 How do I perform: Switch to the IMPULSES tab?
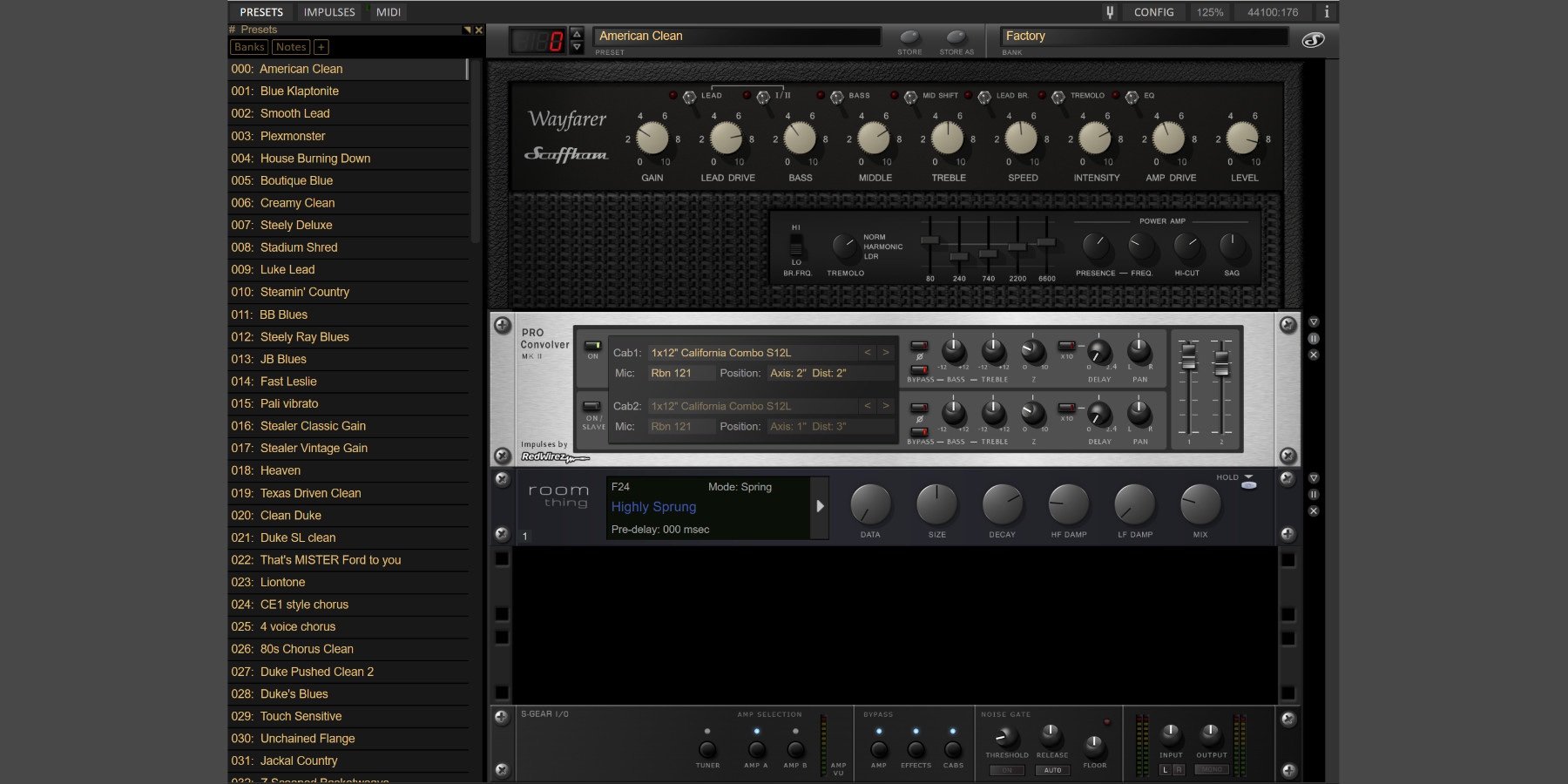click(x=328, y=12)
